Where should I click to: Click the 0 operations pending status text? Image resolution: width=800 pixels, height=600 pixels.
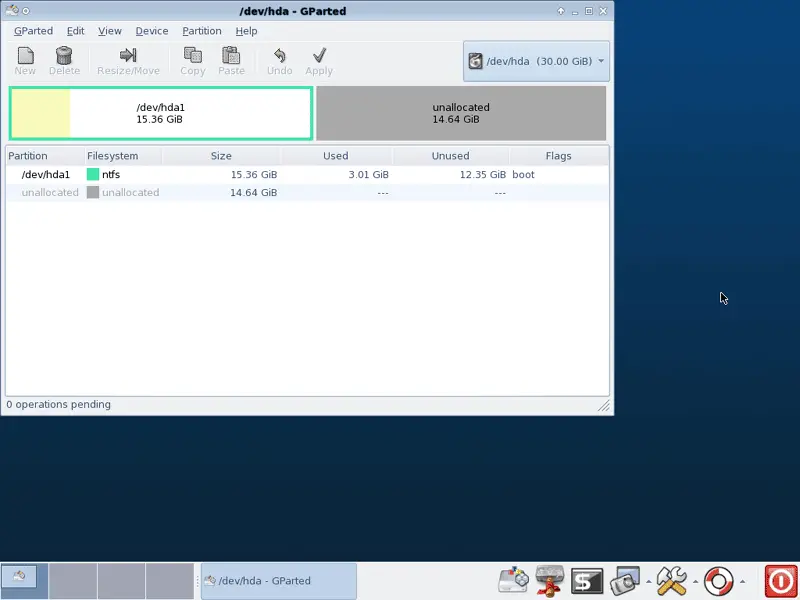59,405
